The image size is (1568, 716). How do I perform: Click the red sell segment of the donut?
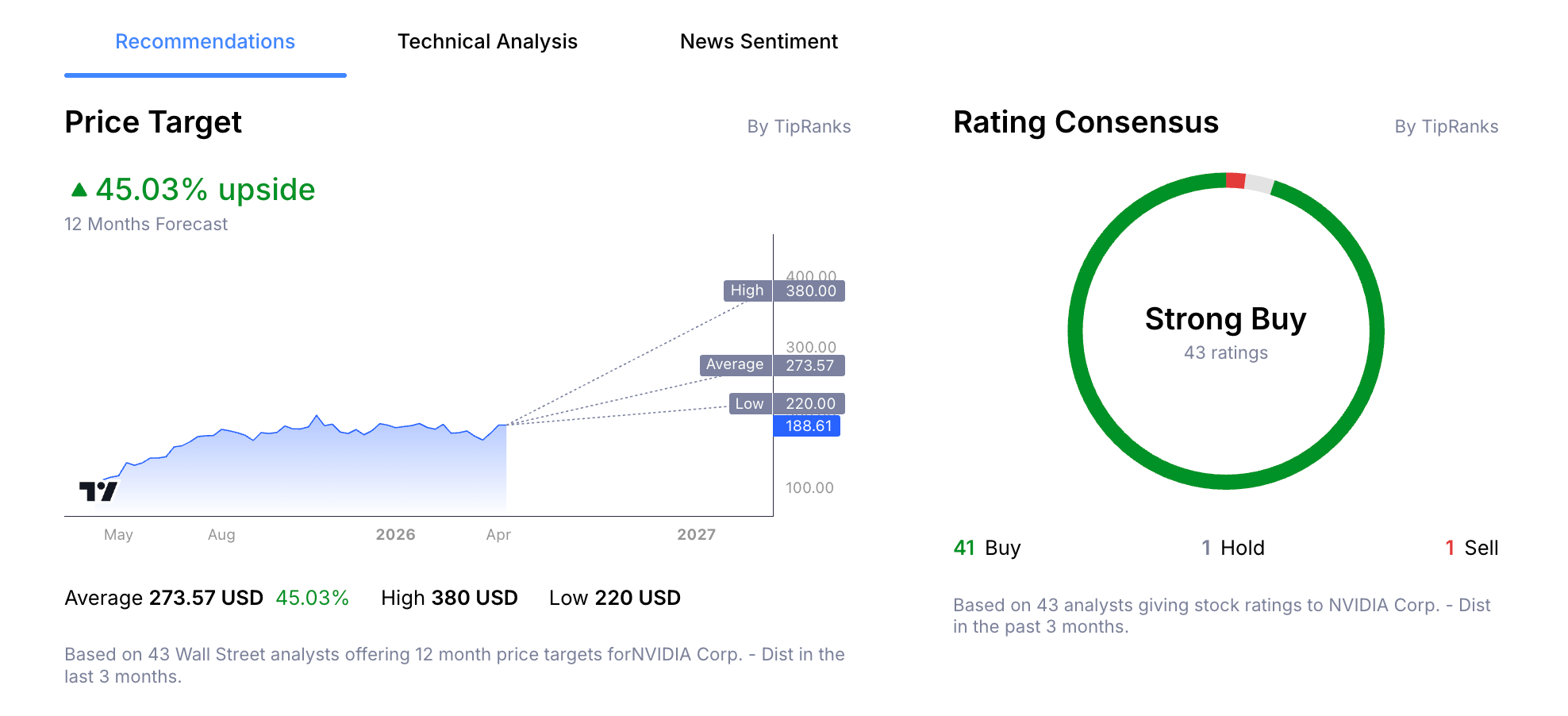1237,179
